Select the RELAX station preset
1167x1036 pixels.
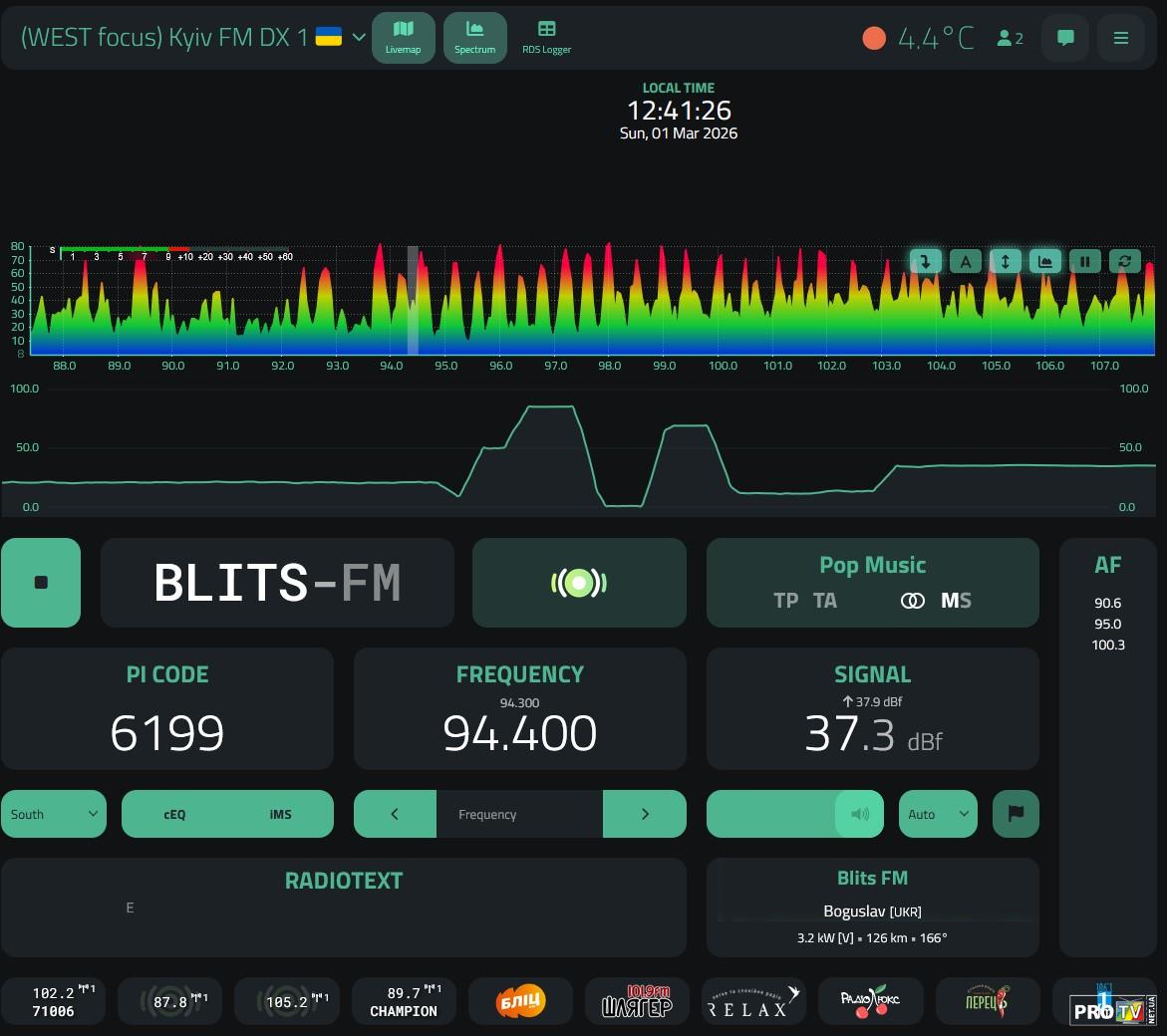click(x=753, y=1001)
